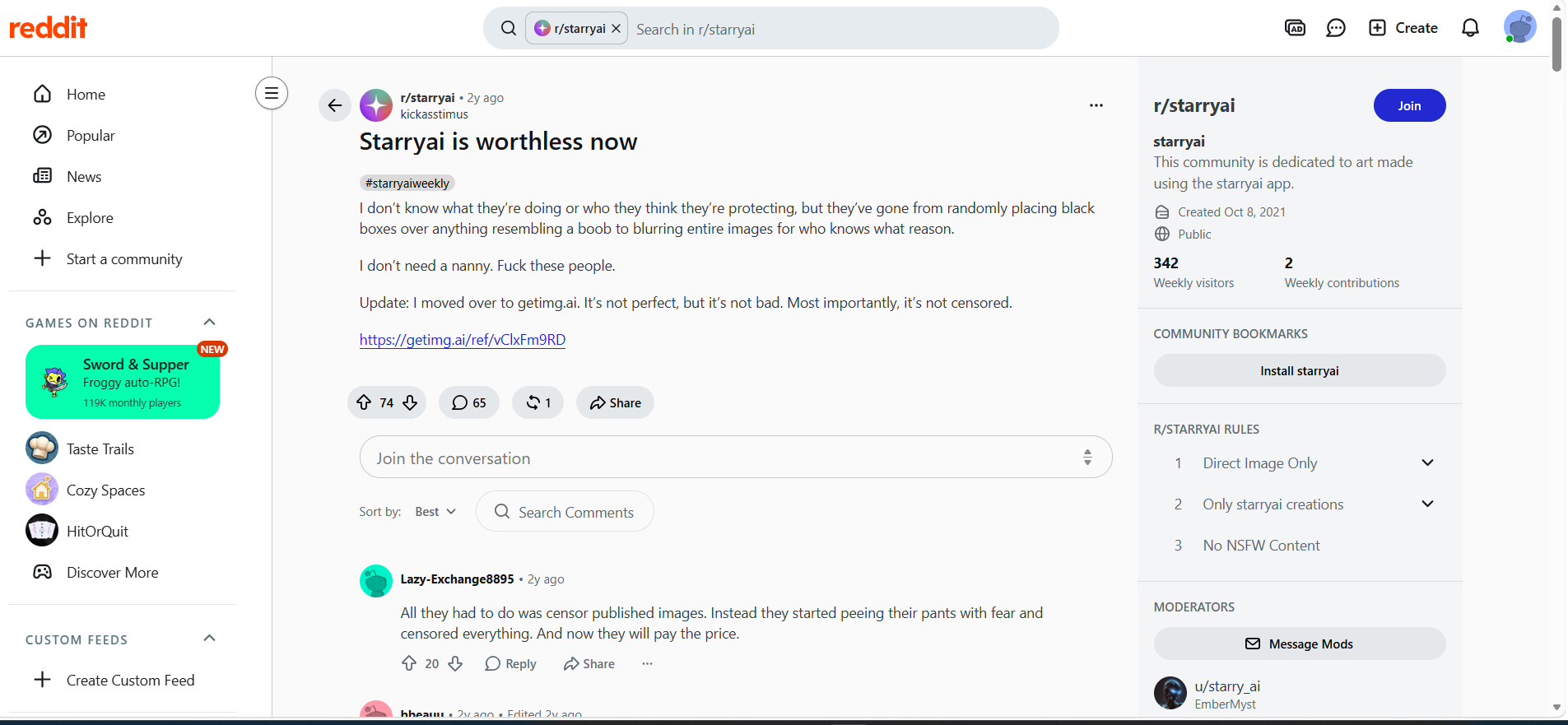Open the advertise icon in header
Viewport: 1568px width, 725px height.
point(1295,28)
